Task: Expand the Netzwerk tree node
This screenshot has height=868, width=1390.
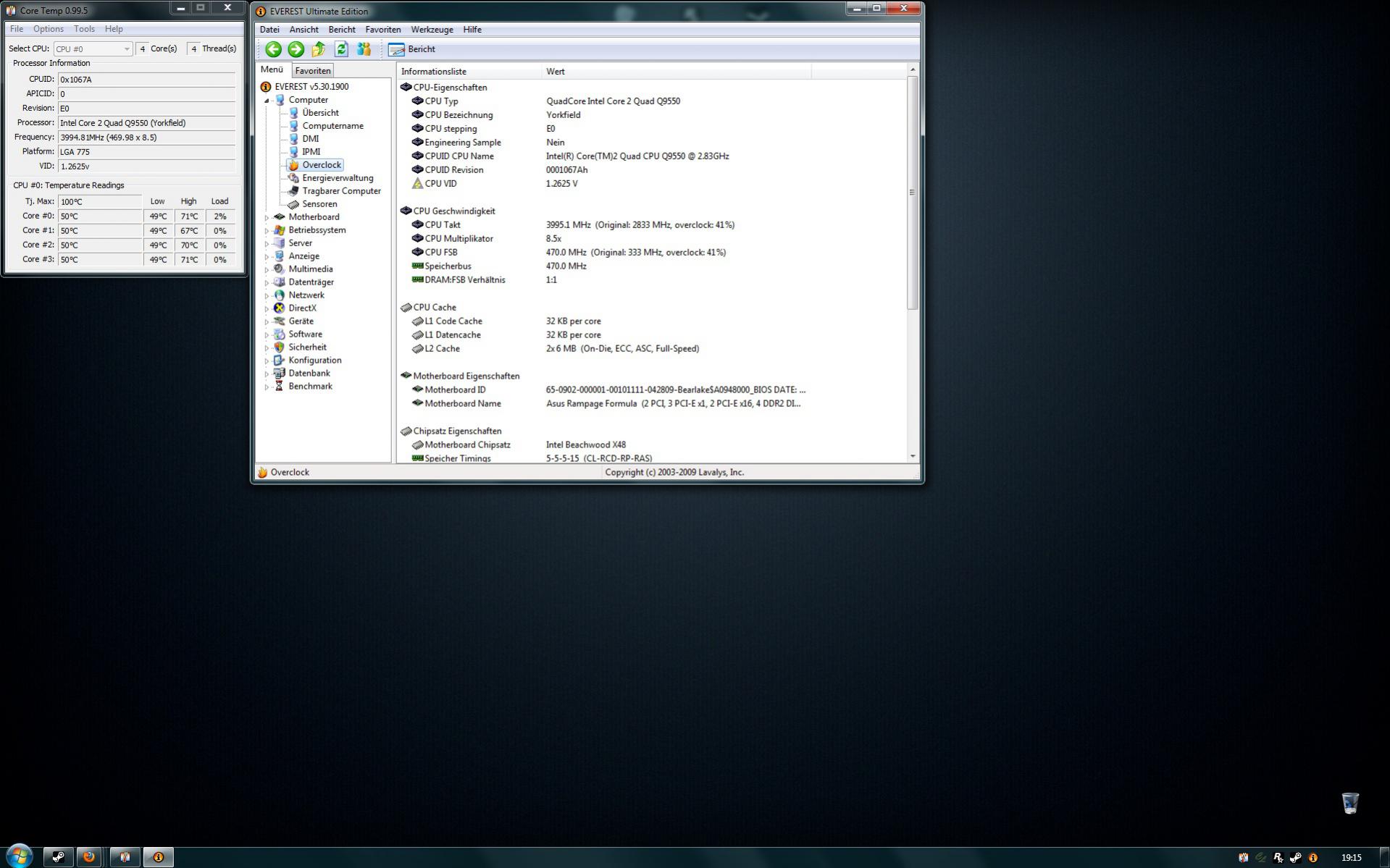Action: click(x=267, y=296)
